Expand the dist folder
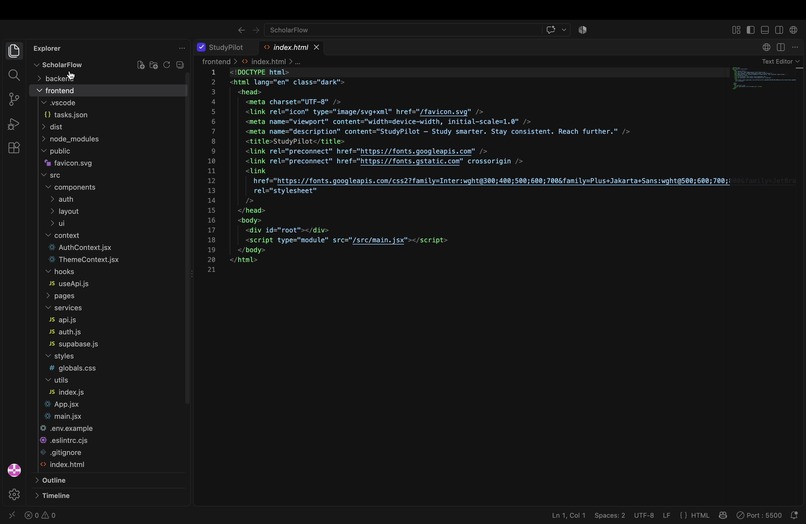Viewport: 806px width, 524px height. pos(108,127)
